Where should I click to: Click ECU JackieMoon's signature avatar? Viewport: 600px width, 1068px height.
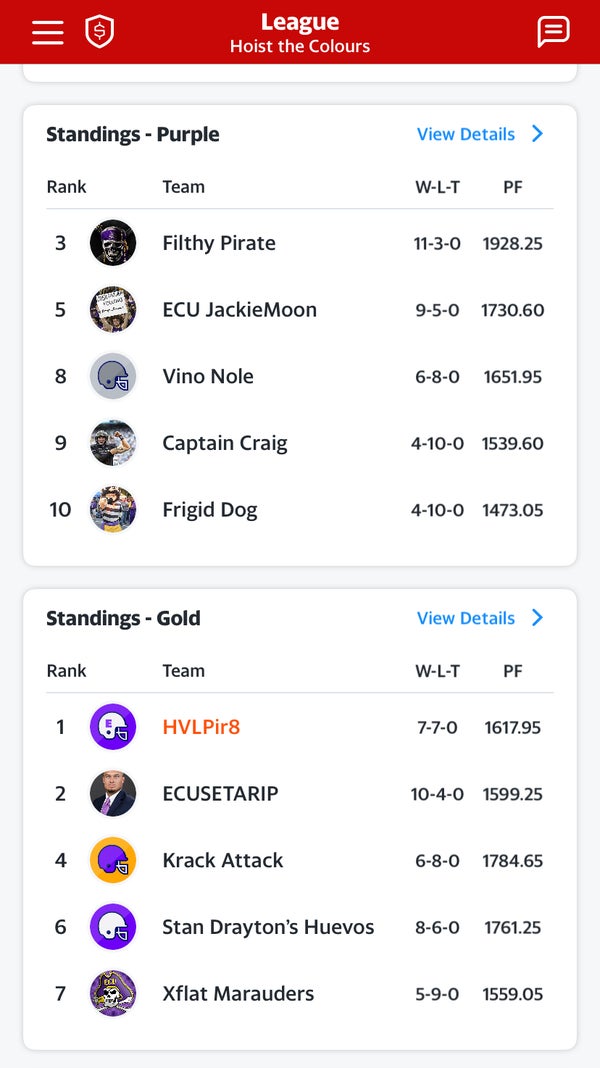pyautogui.click(x=113, y=309)
